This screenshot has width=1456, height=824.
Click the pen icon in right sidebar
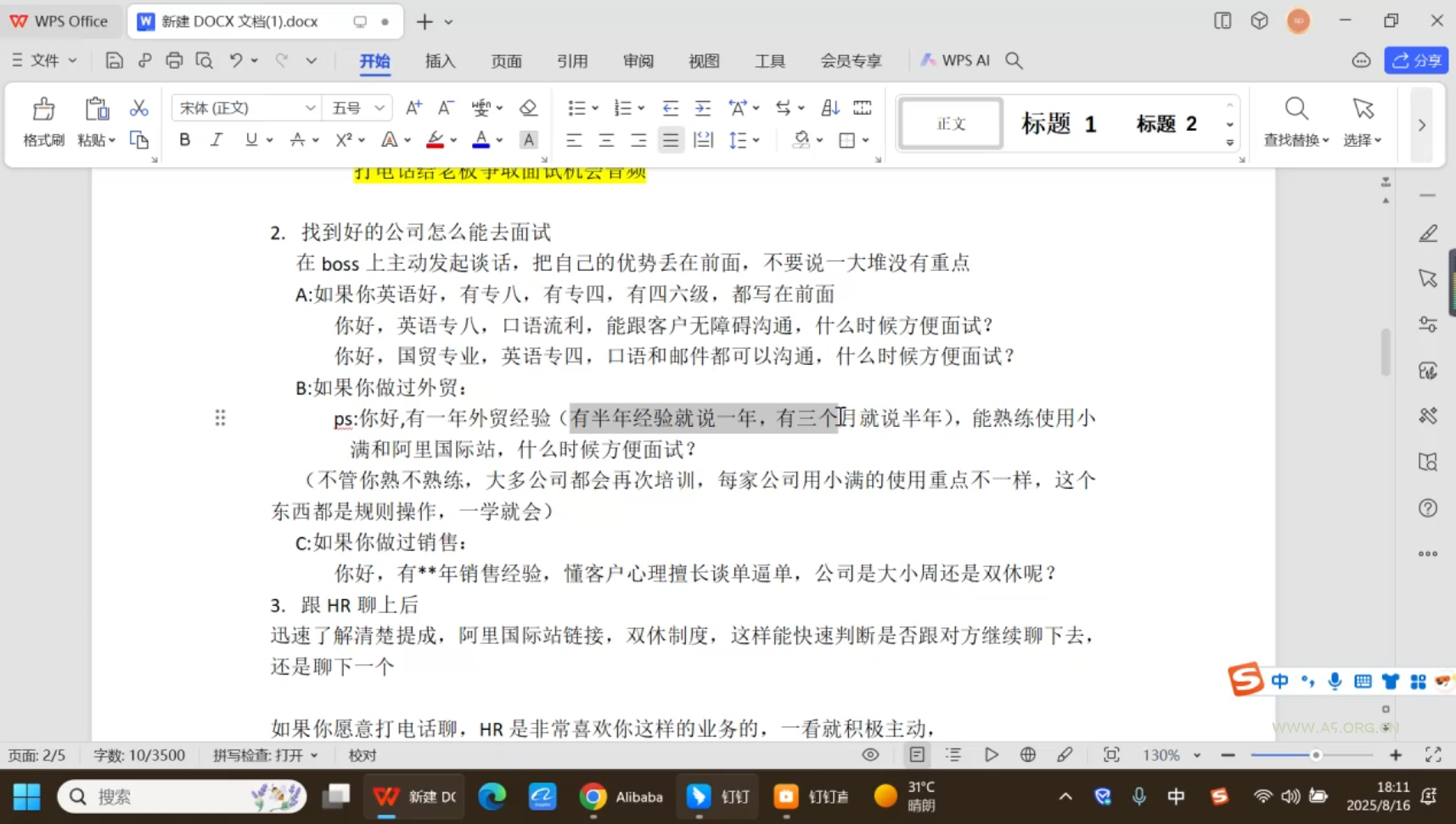[1428, 233]
